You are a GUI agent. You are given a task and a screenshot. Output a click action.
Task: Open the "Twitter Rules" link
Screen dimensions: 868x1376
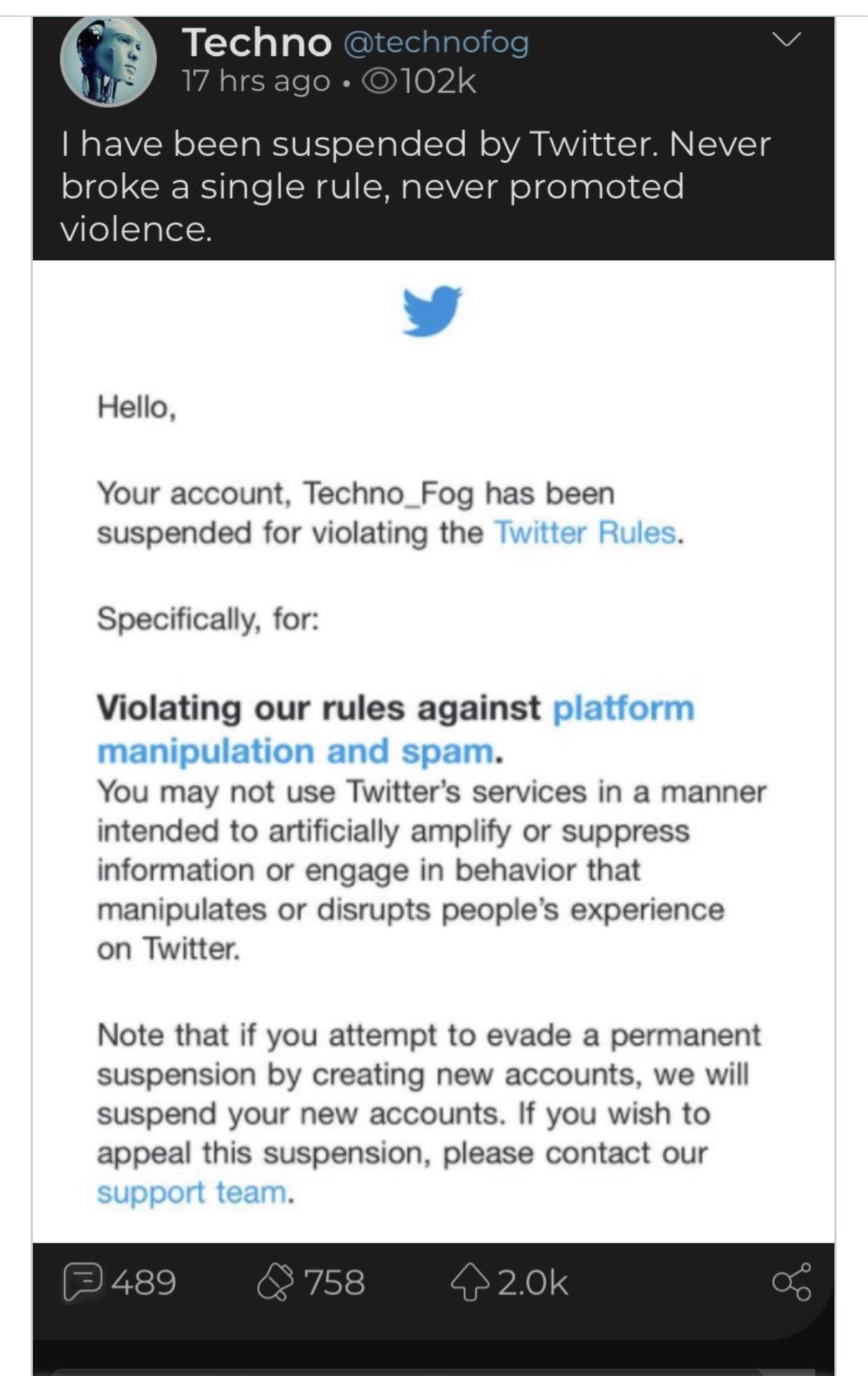click(586, 533)
